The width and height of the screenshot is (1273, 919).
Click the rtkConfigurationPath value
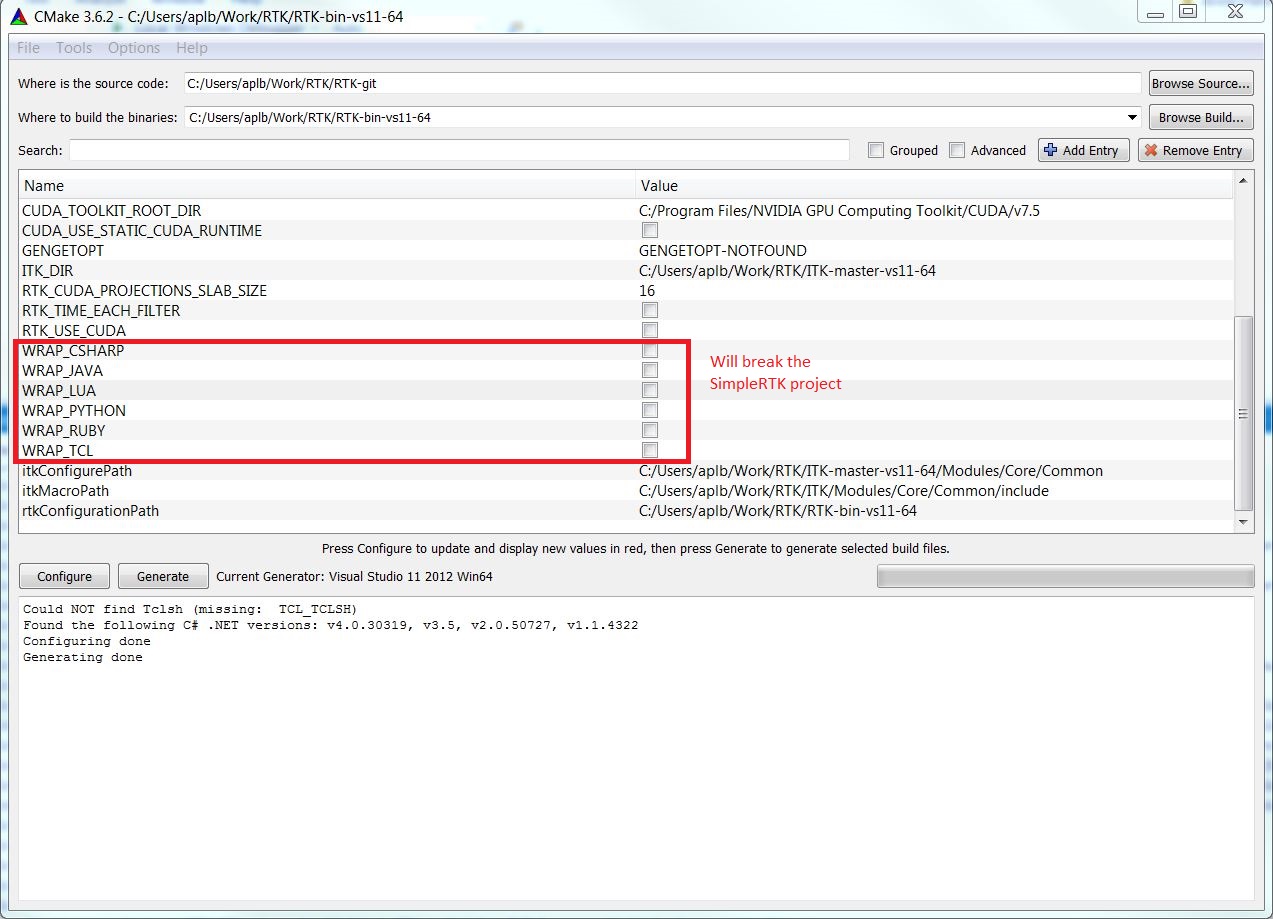point(778,510)
